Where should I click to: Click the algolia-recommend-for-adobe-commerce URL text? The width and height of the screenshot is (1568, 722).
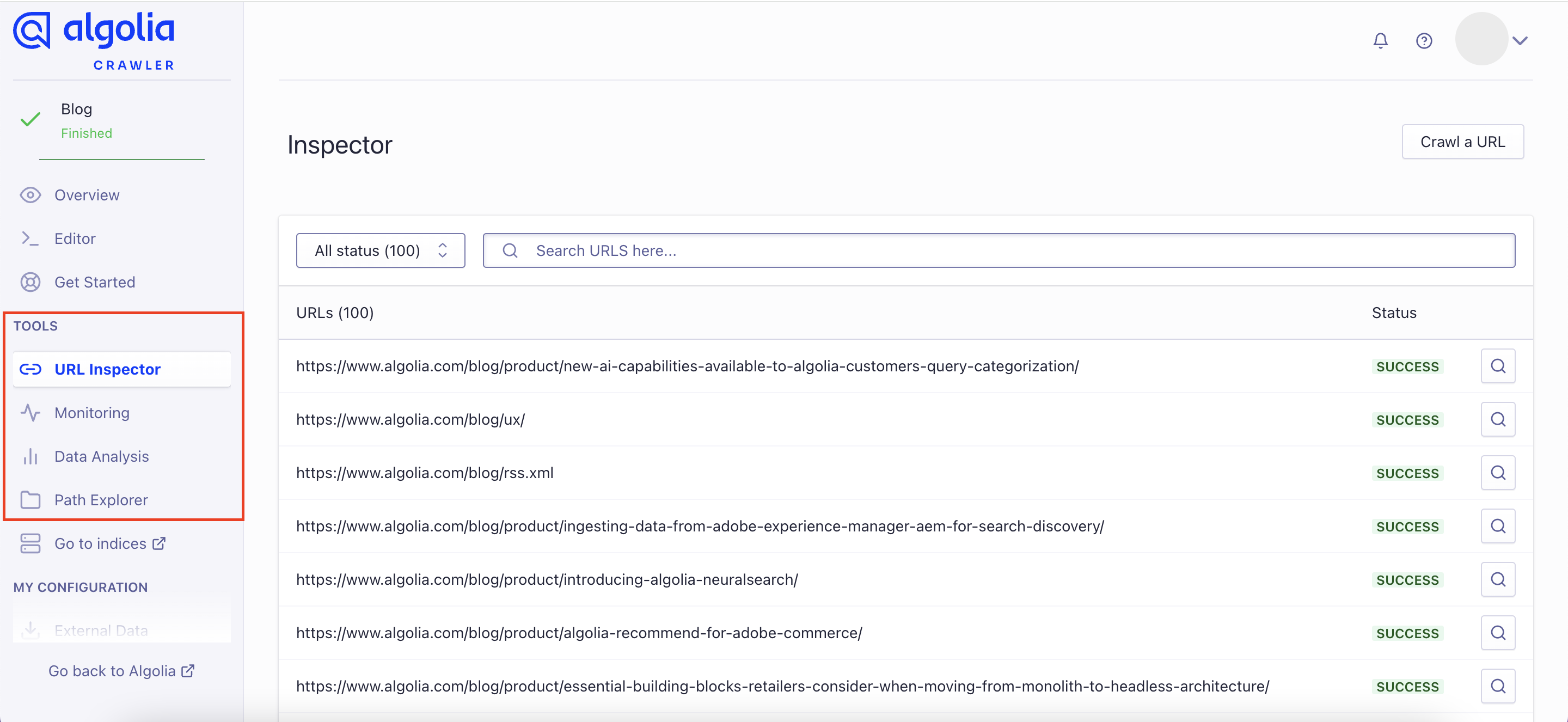(x=579, y=633)
